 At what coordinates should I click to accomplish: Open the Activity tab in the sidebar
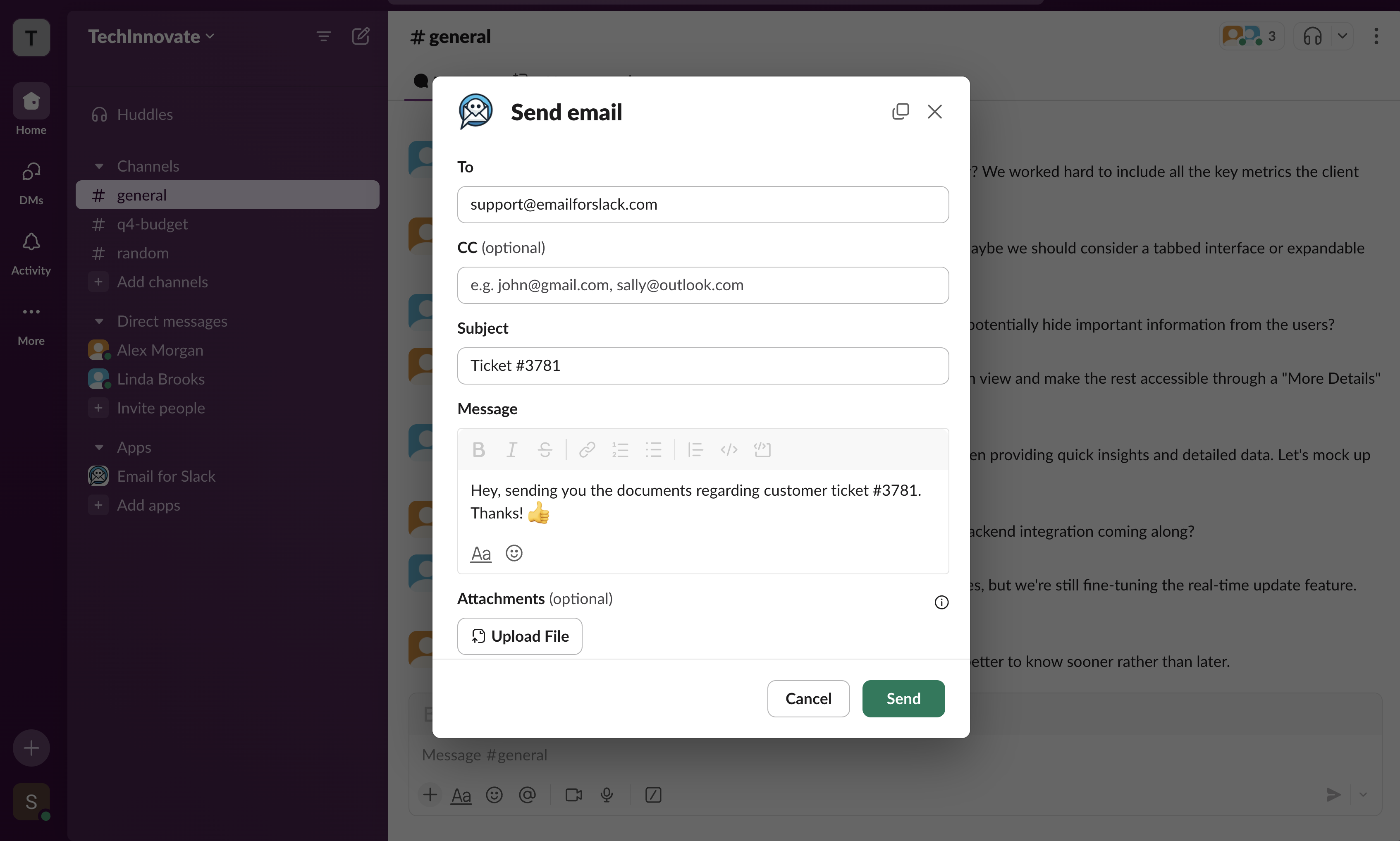[31, 253]
